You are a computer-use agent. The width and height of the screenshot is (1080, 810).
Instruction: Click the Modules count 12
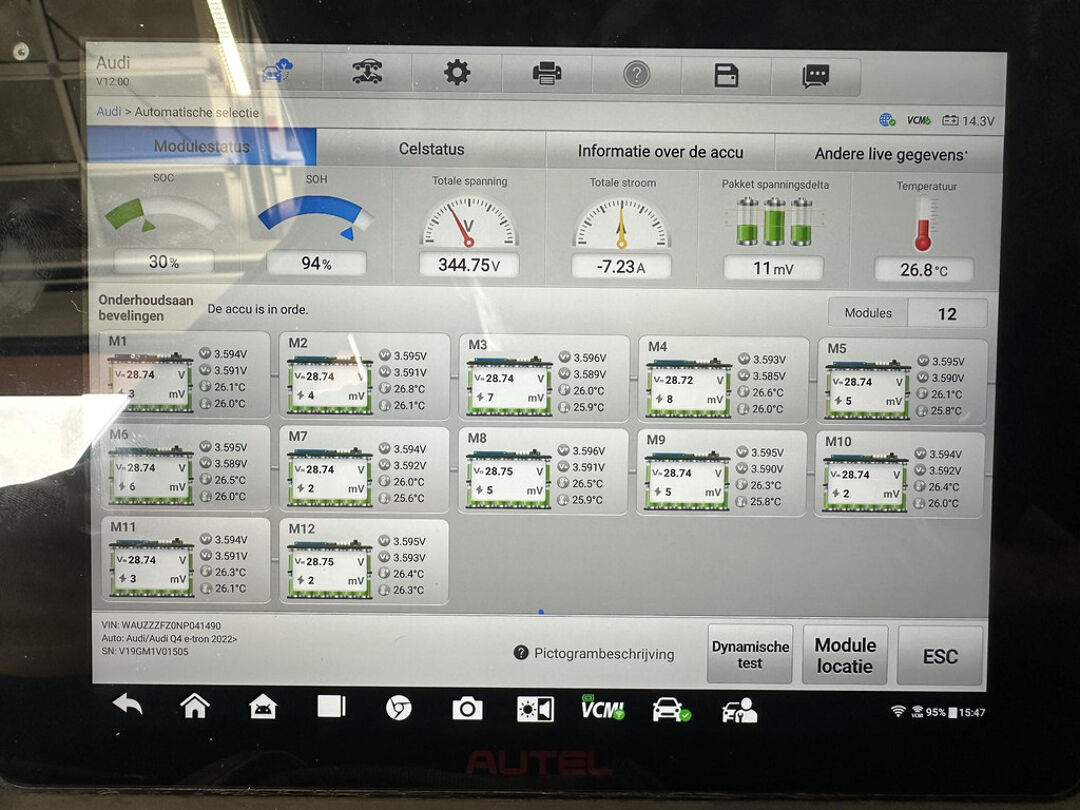point(947,314)
